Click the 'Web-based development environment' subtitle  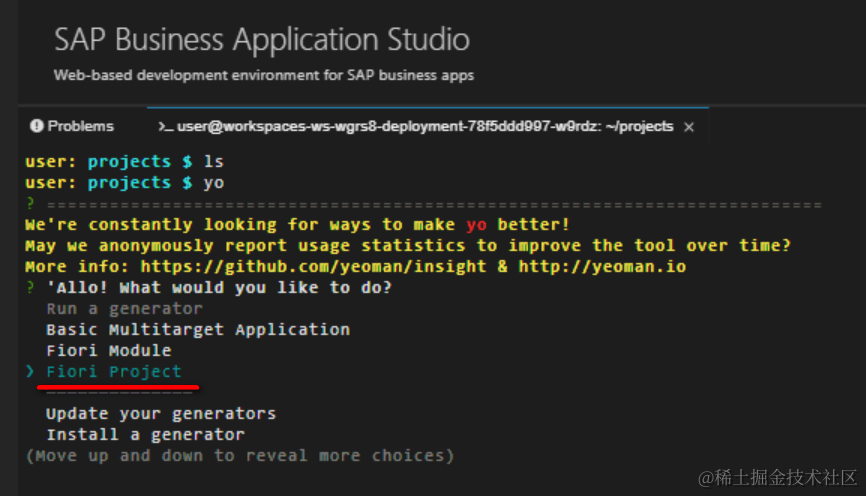tap(264, 75)
